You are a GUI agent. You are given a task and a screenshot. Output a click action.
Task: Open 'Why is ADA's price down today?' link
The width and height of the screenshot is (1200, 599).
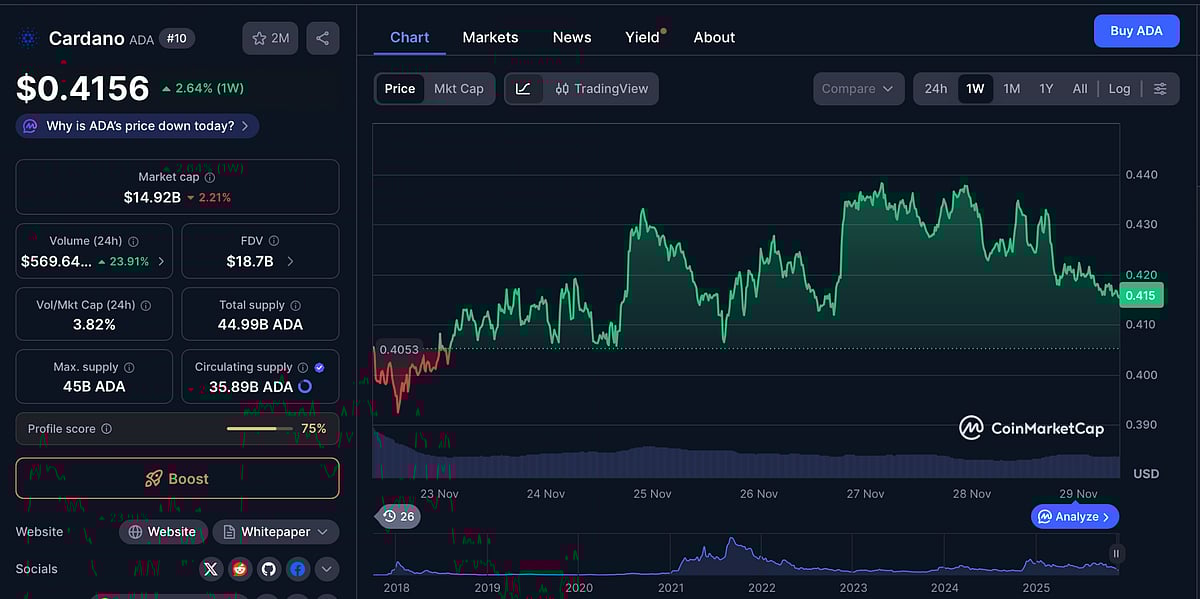136,125
